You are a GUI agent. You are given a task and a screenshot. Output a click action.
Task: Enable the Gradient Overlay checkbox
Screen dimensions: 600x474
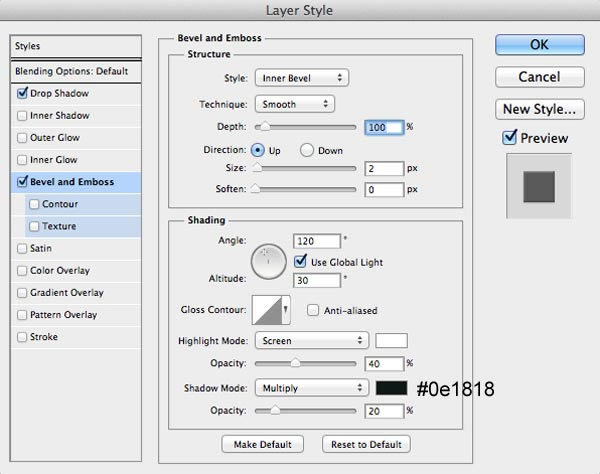tap(22, 293)
